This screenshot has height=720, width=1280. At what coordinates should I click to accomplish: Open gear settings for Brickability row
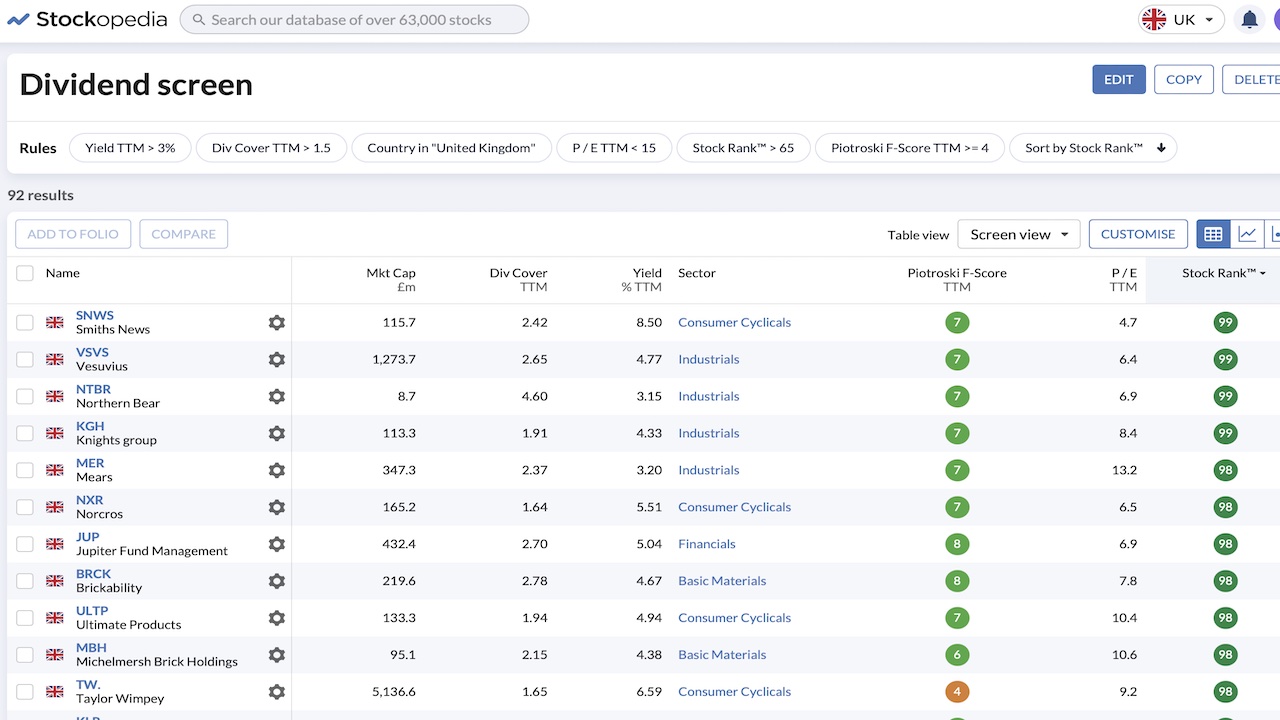(277, 581)
